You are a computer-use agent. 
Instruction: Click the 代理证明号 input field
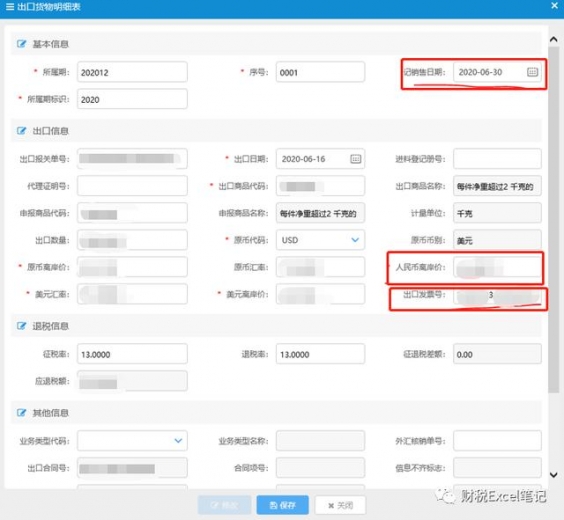coord(132,186)
